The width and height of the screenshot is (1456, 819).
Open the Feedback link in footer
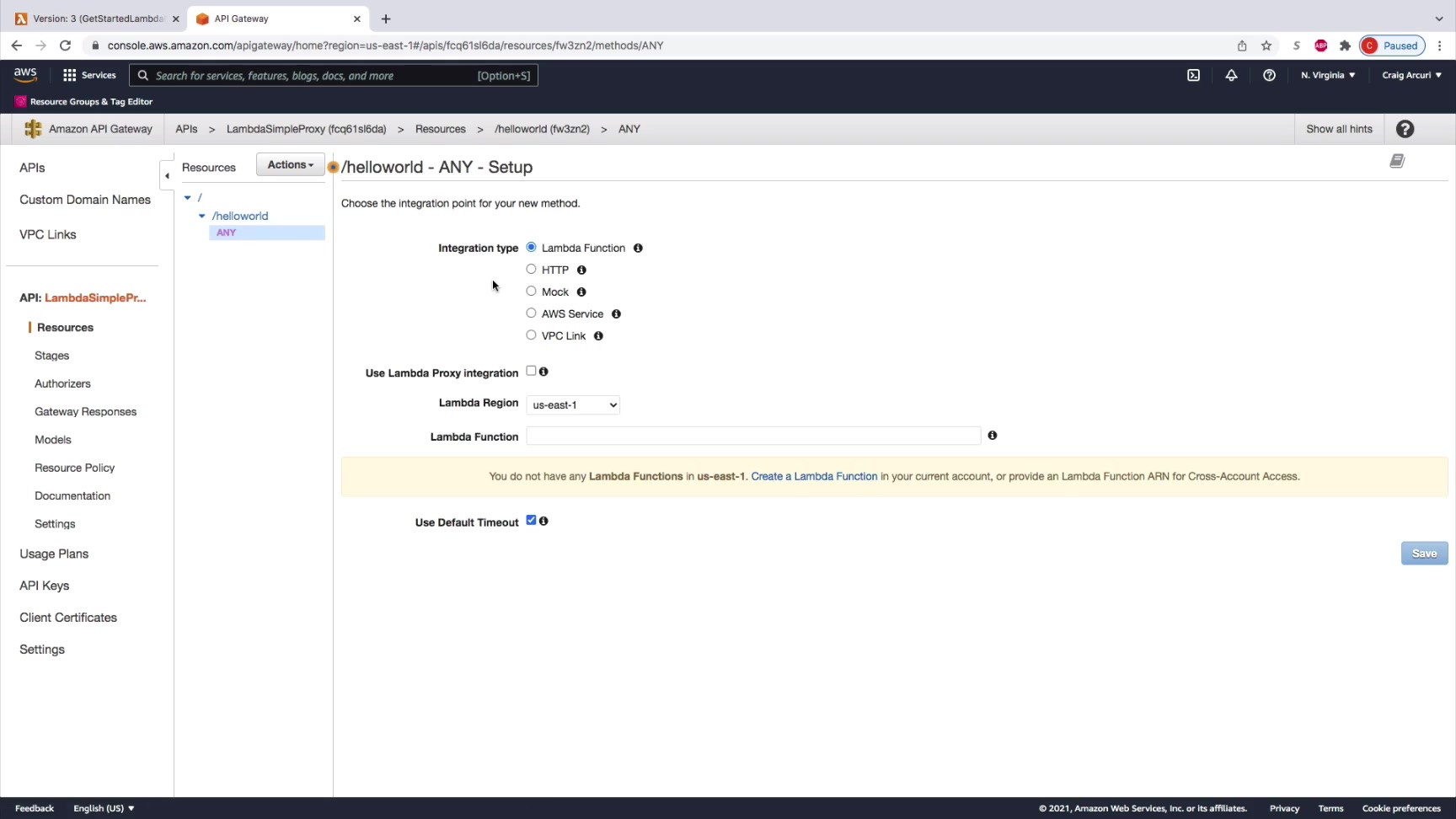(35, 808)
